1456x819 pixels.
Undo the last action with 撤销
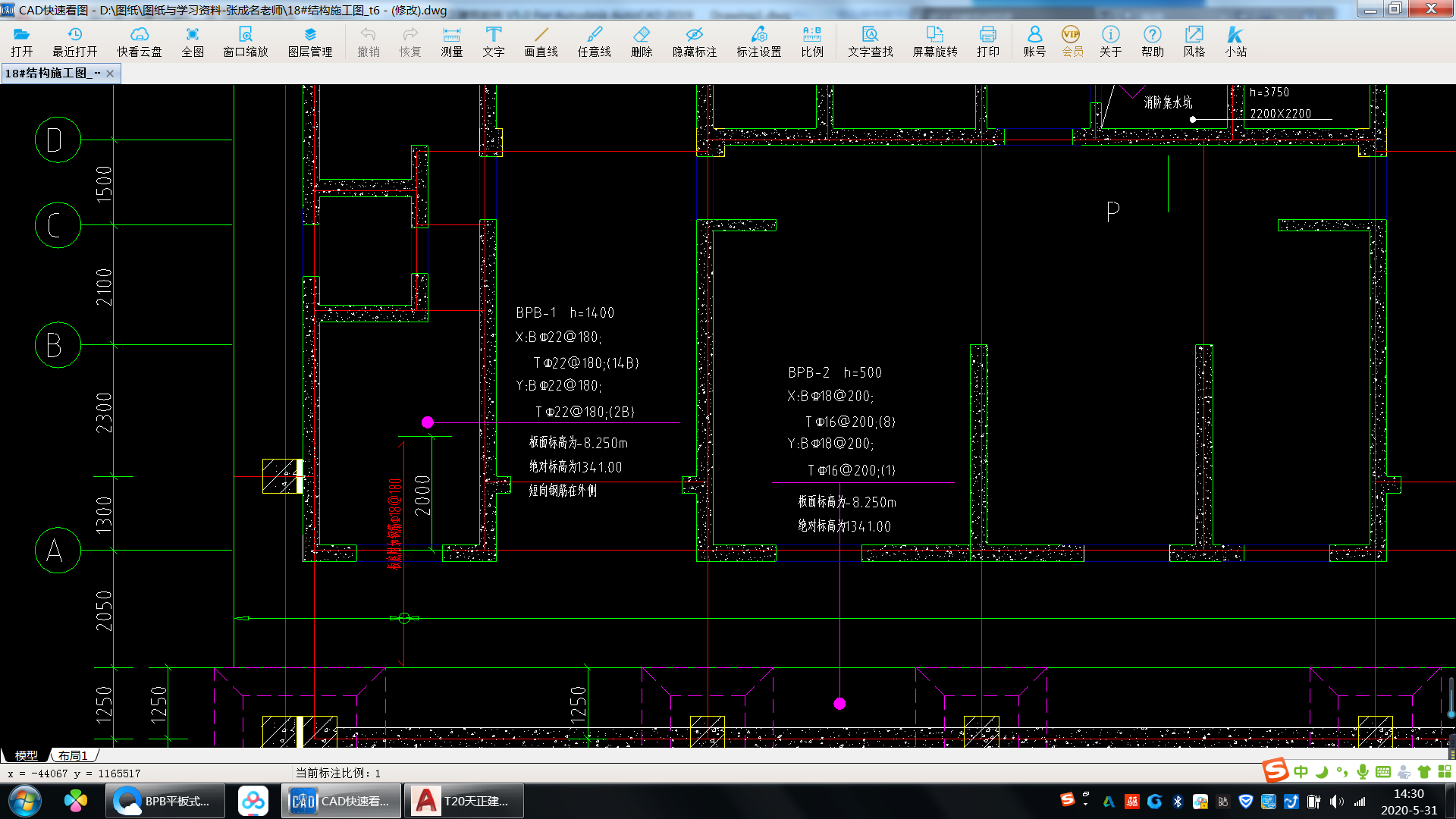click(x=369, y=42)
